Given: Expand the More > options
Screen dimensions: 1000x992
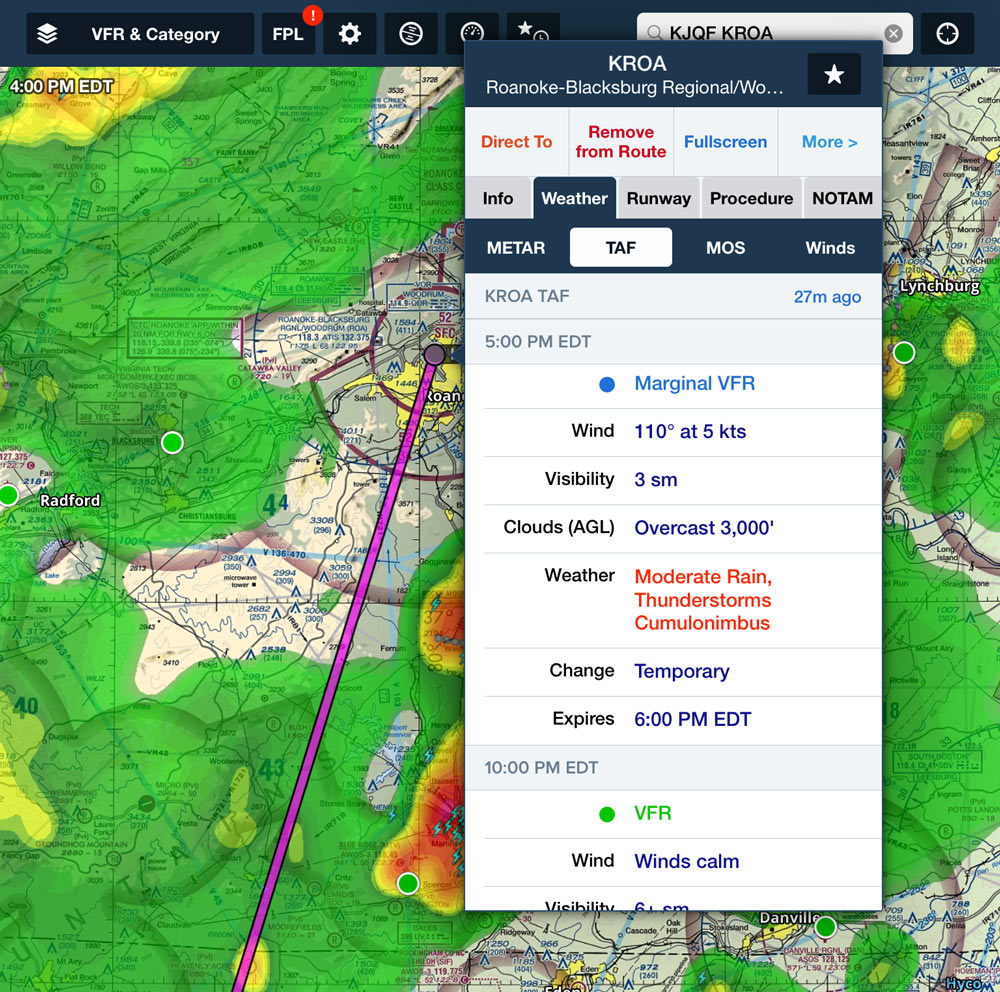Looking at the screenshot, I should 829,142.
